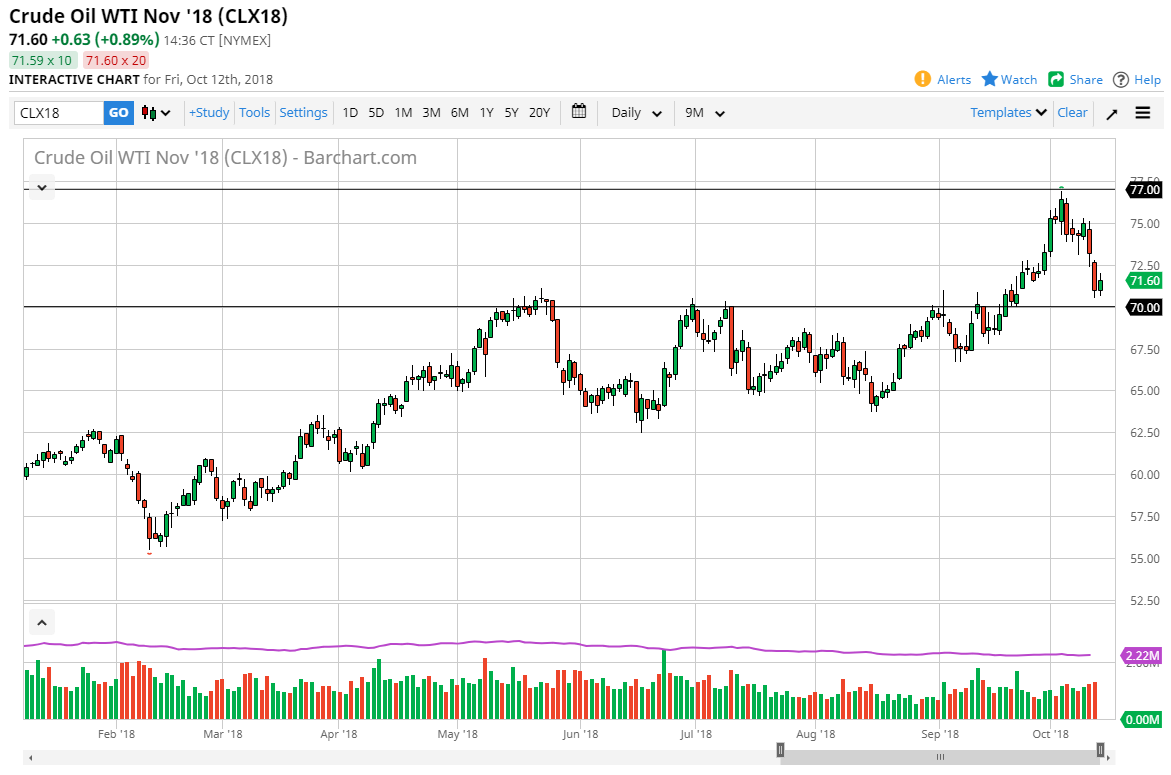Viewport: 1171px width, 775px height.
Task: Click the CLX18 symbol input field
Action: coord(59,113)
